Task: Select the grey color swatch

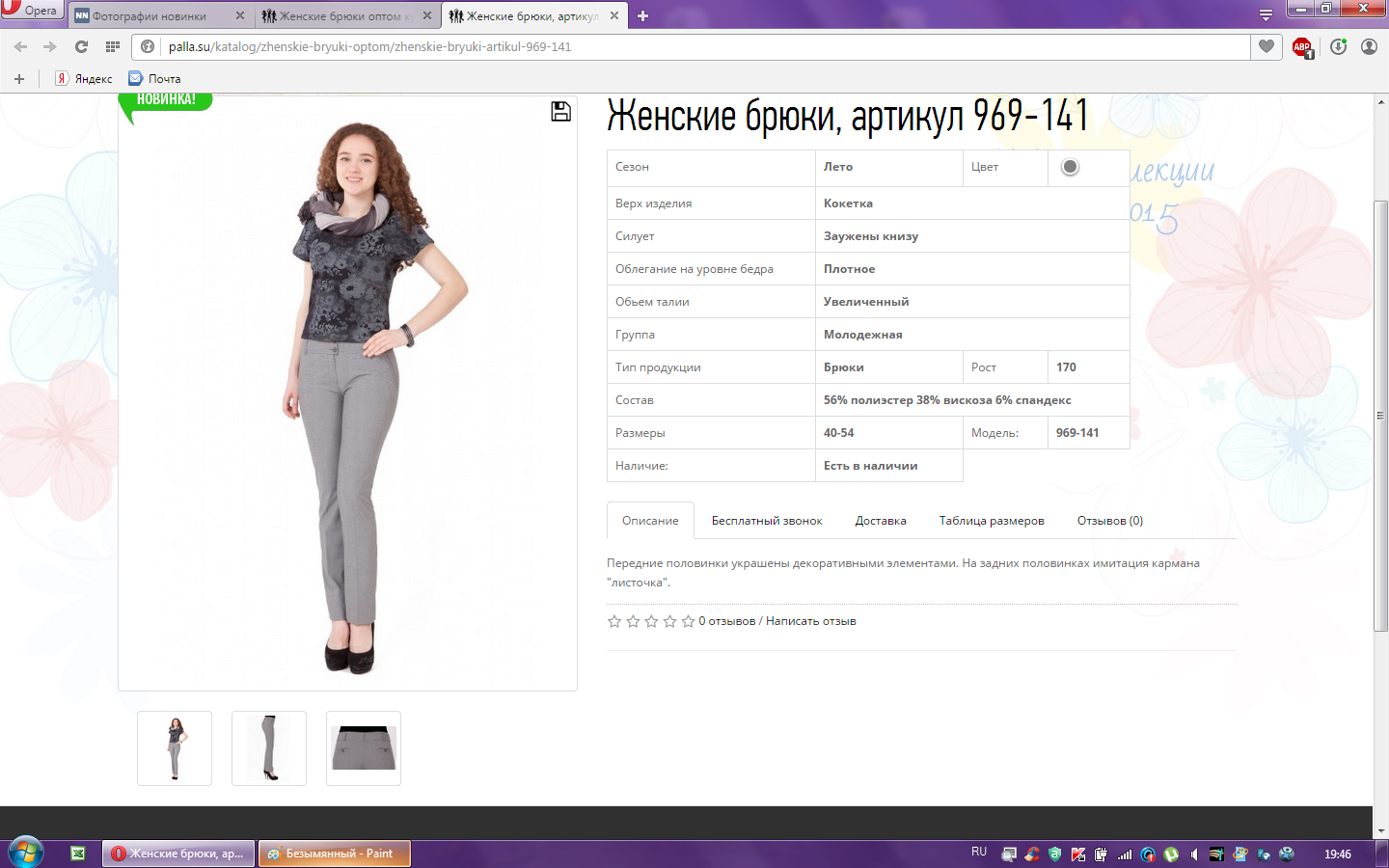Action: pos(1070,167)
